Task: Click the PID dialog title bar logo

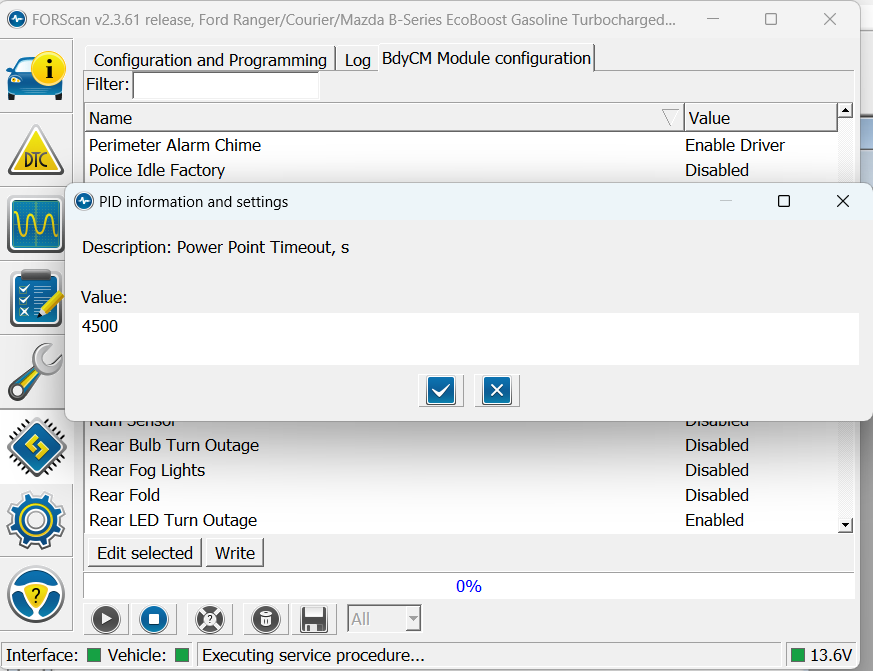Action: click(x=84, y=202)
